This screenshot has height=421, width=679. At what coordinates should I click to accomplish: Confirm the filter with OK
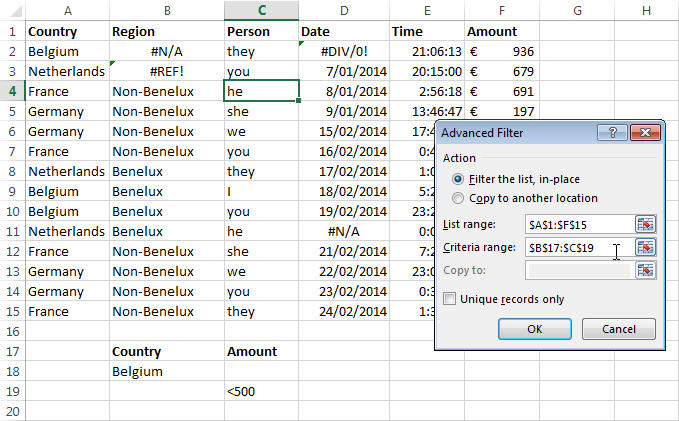pos(535,329)
